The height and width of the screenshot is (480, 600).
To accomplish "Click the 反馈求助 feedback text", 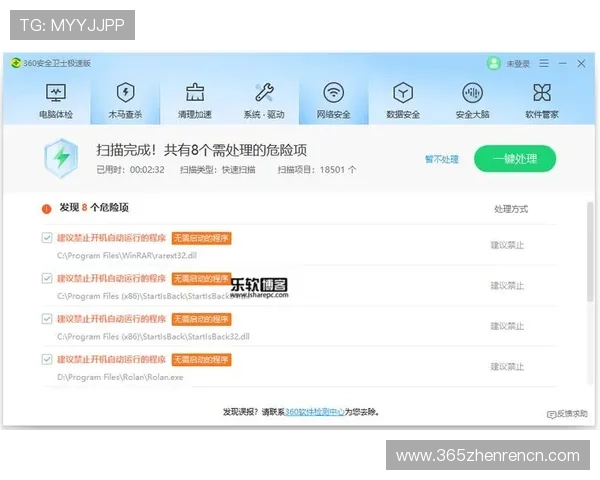I will click(x=572, y=414).
